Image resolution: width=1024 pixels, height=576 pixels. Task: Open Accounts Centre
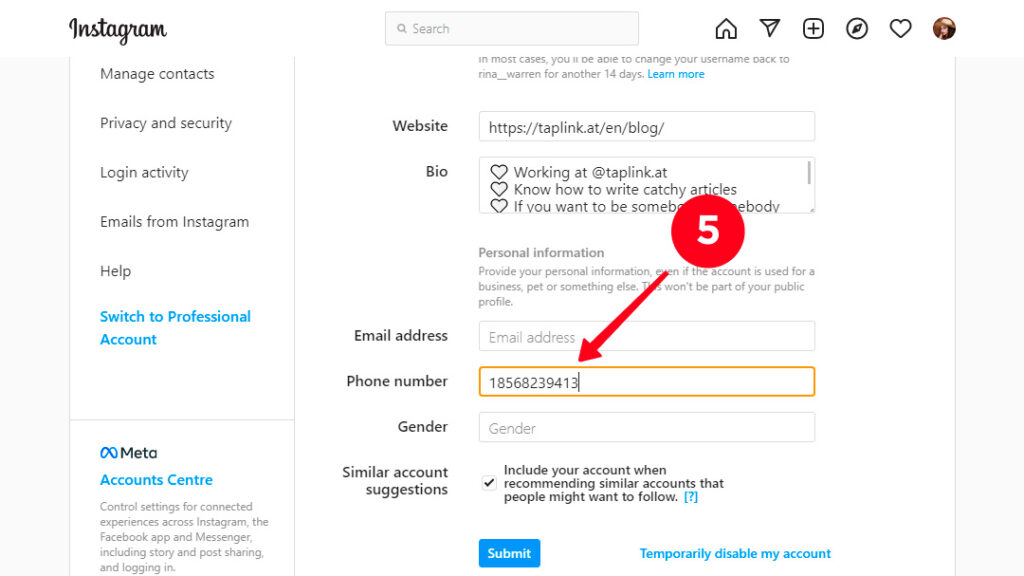156,480
